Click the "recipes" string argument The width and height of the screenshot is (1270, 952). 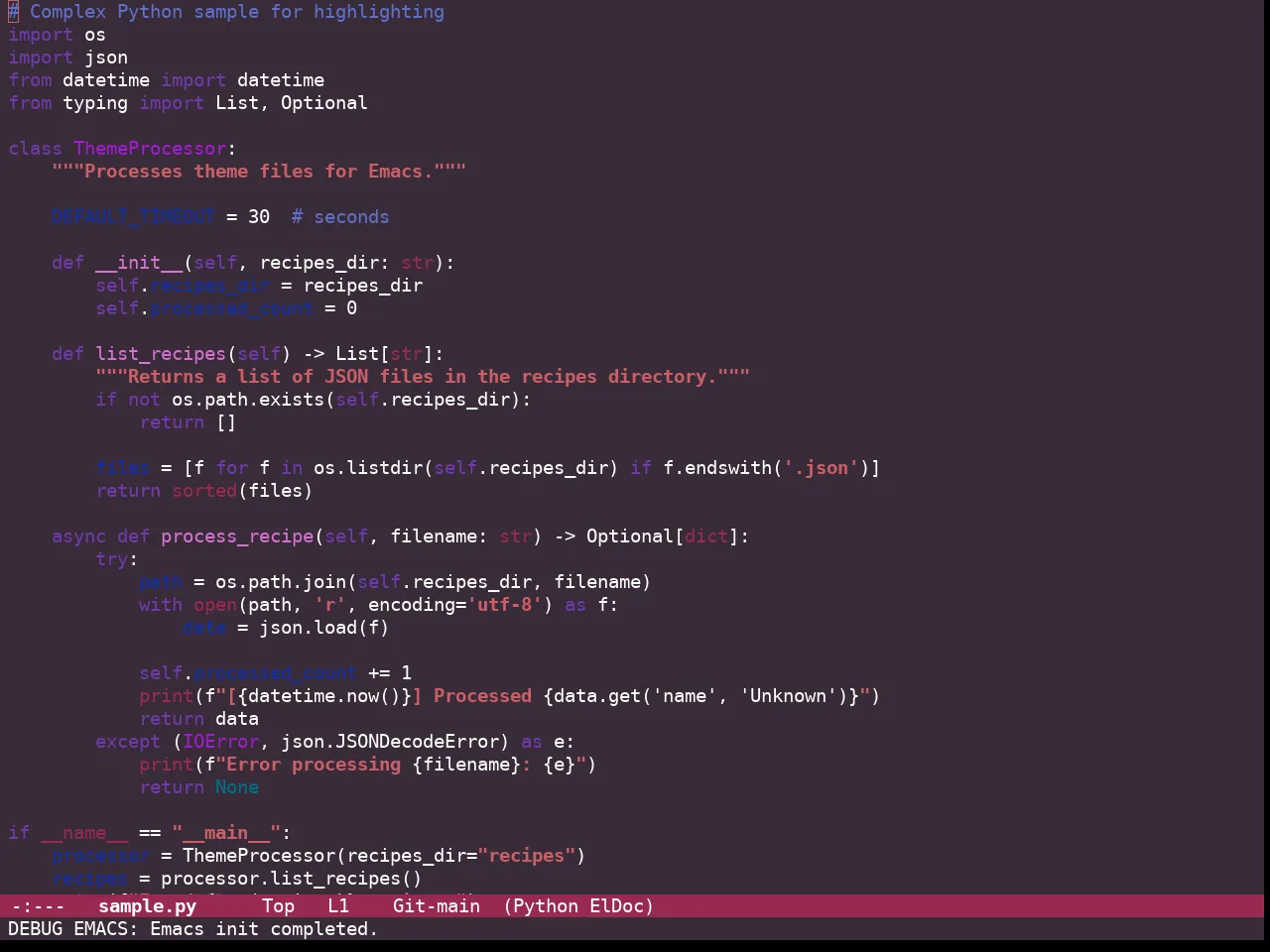point(526,856)
